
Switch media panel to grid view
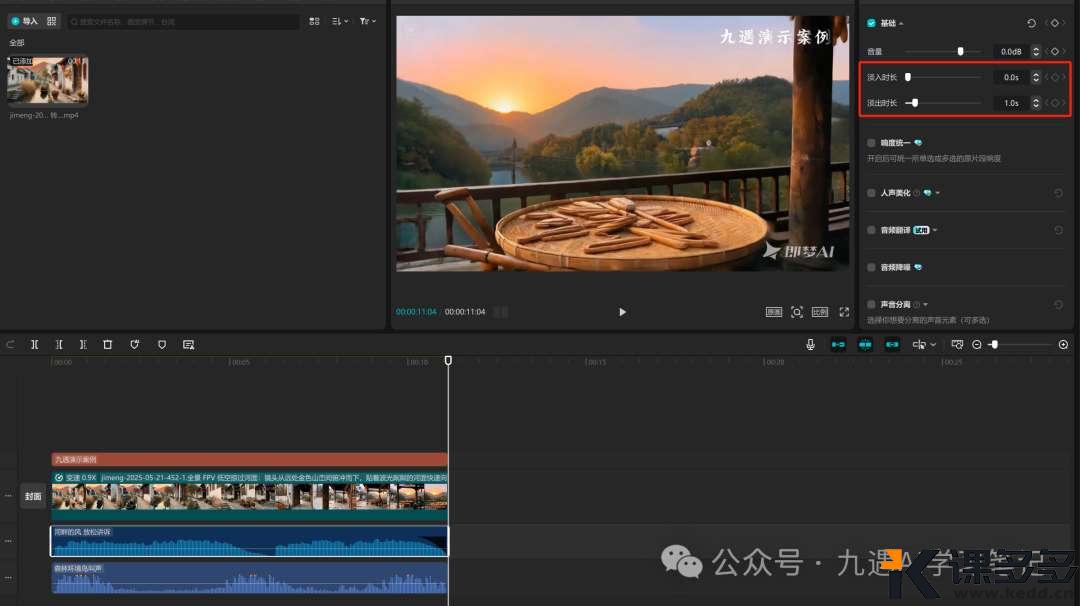click(x=314, y=21)
